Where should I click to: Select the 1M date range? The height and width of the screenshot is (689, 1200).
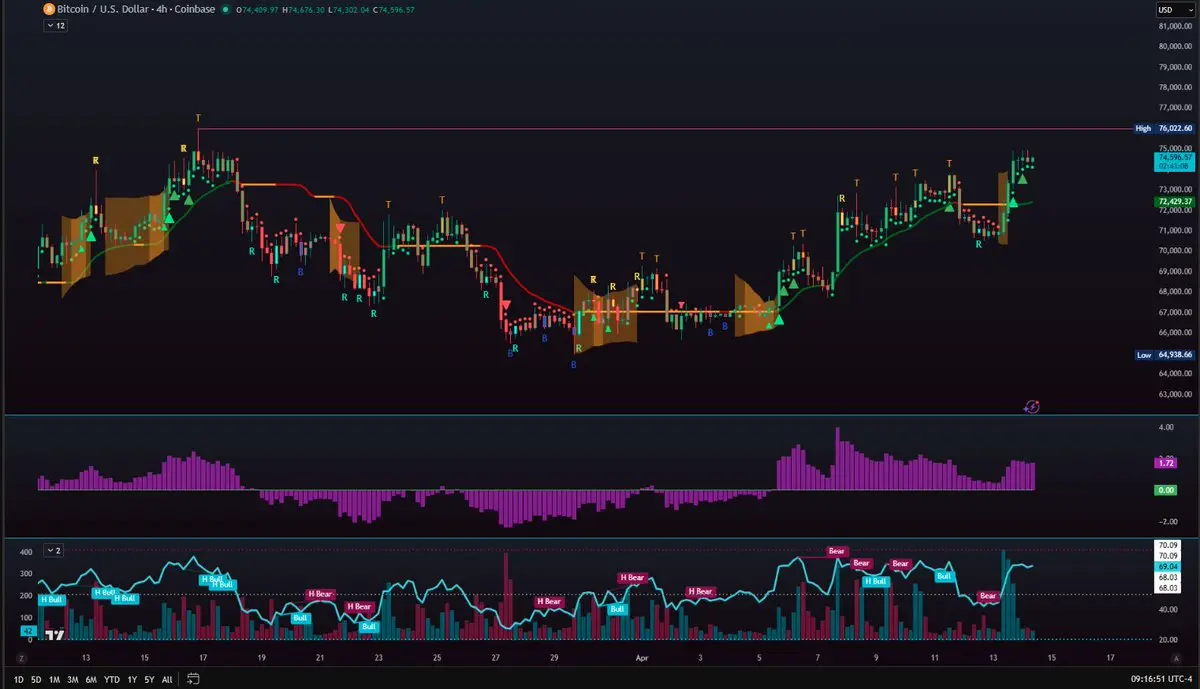click(x=55, y=679)
